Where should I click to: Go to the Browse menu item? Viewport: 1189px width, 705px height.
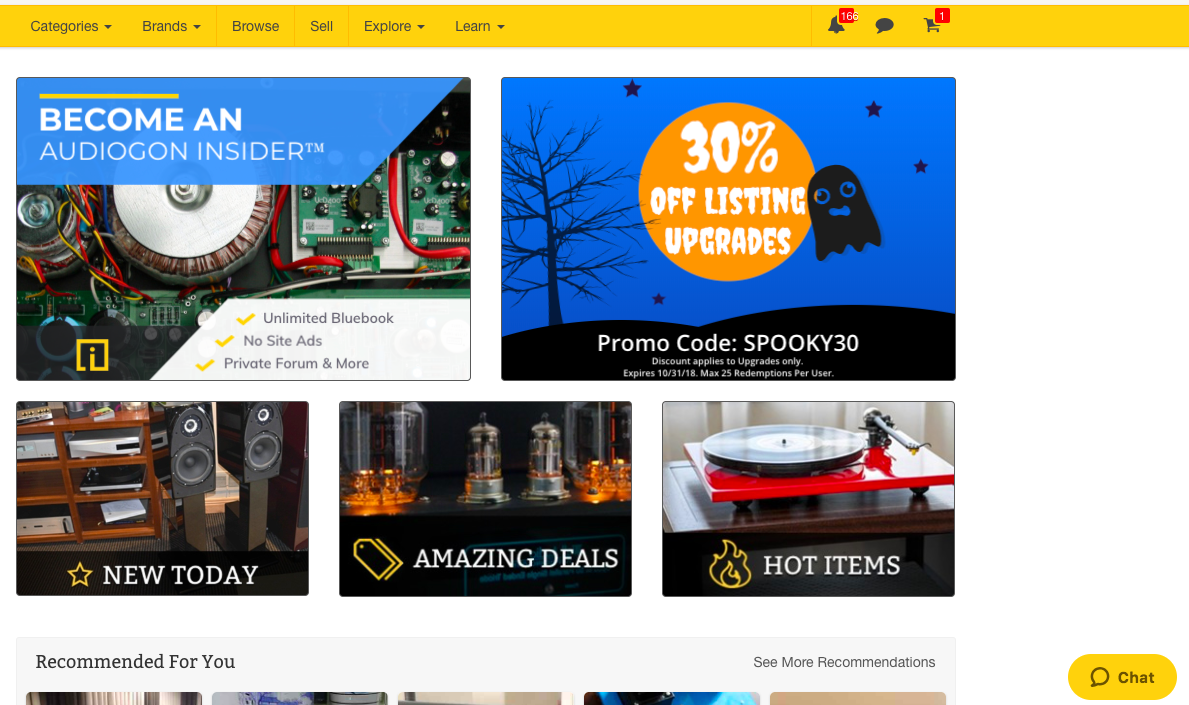tap(256, 26)
